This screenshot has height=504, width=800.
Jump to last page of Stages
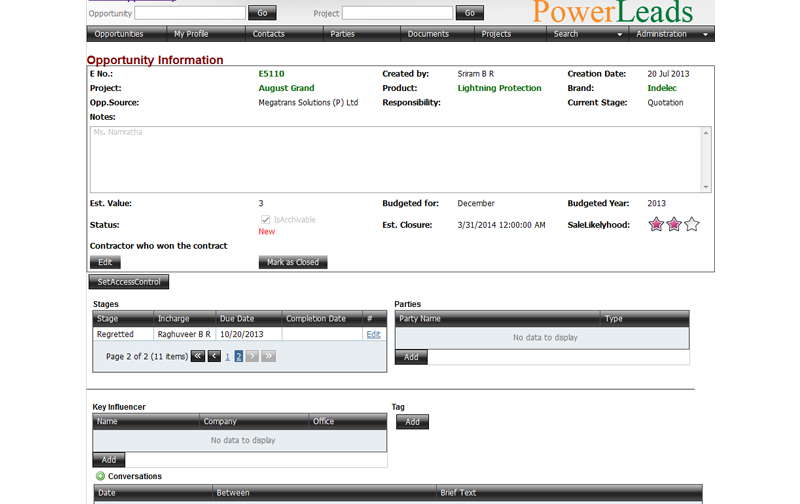269,355
